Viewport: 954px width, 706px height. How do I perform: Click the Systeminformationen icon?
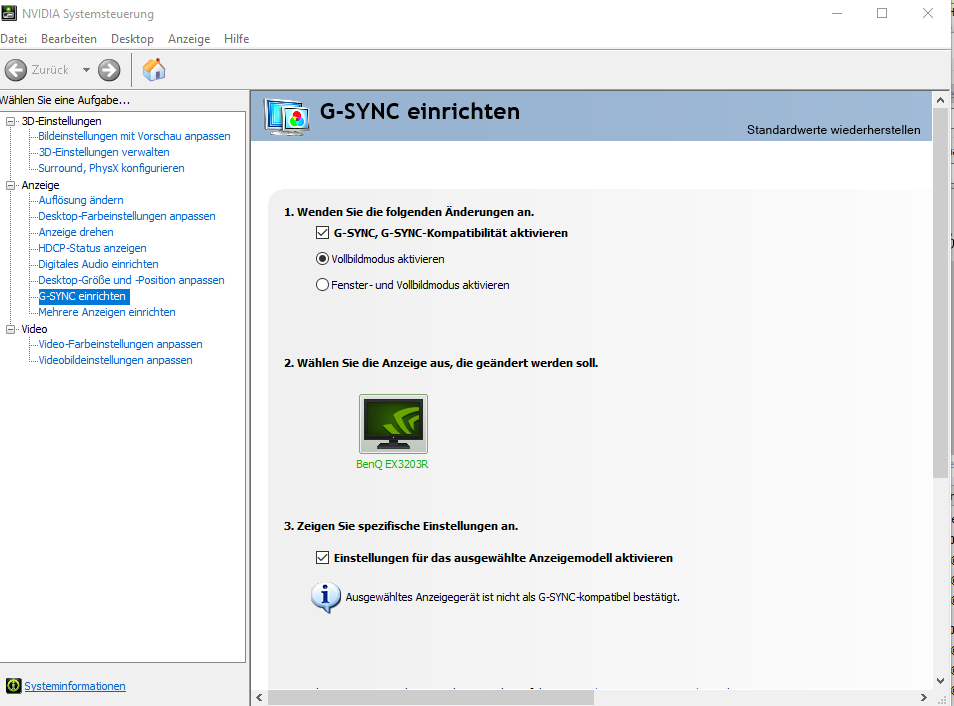13,686
